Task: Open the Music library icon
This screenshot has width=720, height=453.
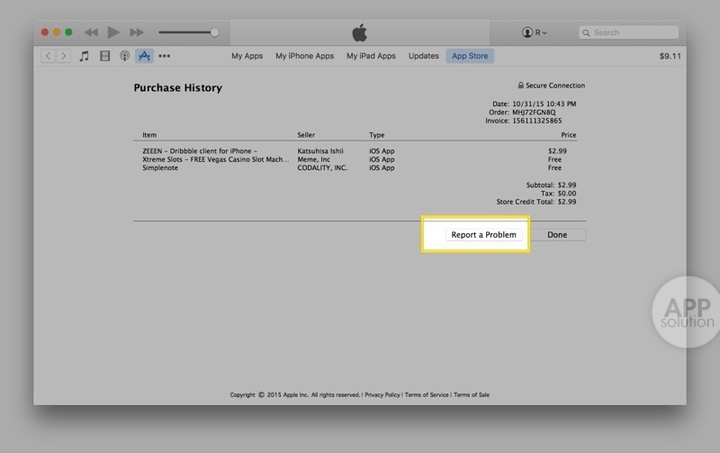Action: click(85, 56)
